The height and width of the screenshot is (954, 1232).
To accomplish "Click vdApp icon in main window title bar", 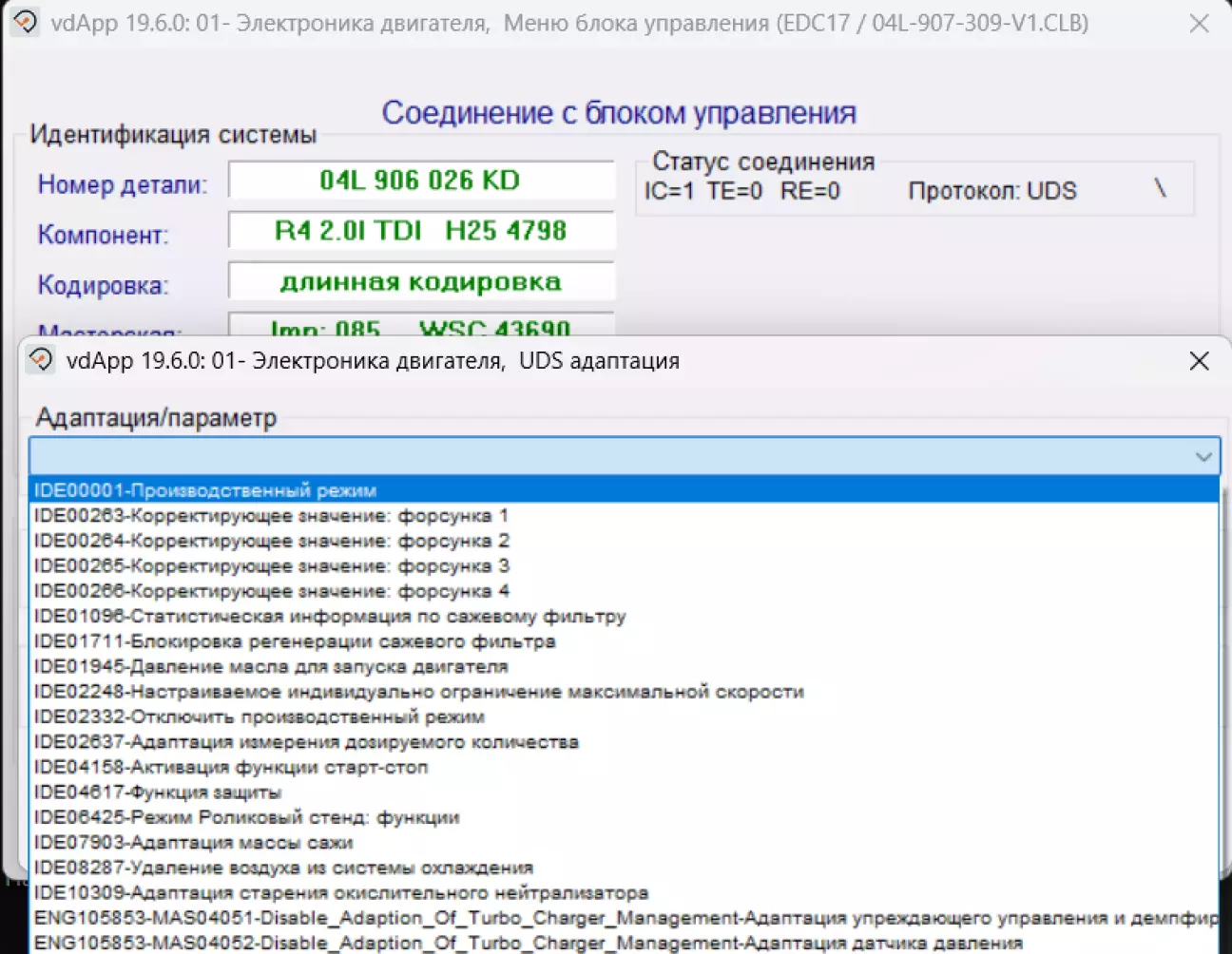I will pos(25,22).
